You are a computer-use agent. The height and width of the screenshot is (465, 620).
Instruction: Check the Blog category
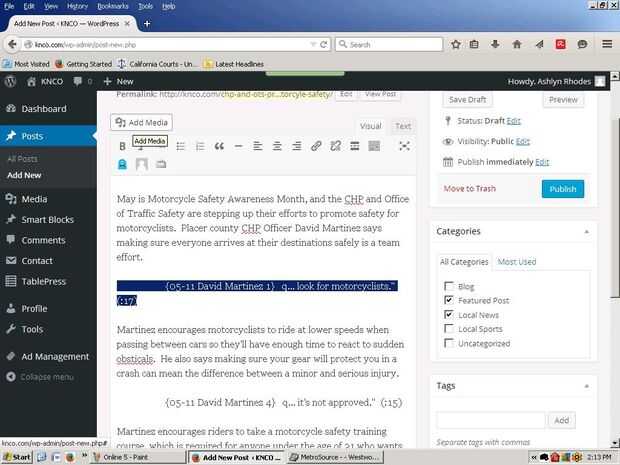(449, 286)
